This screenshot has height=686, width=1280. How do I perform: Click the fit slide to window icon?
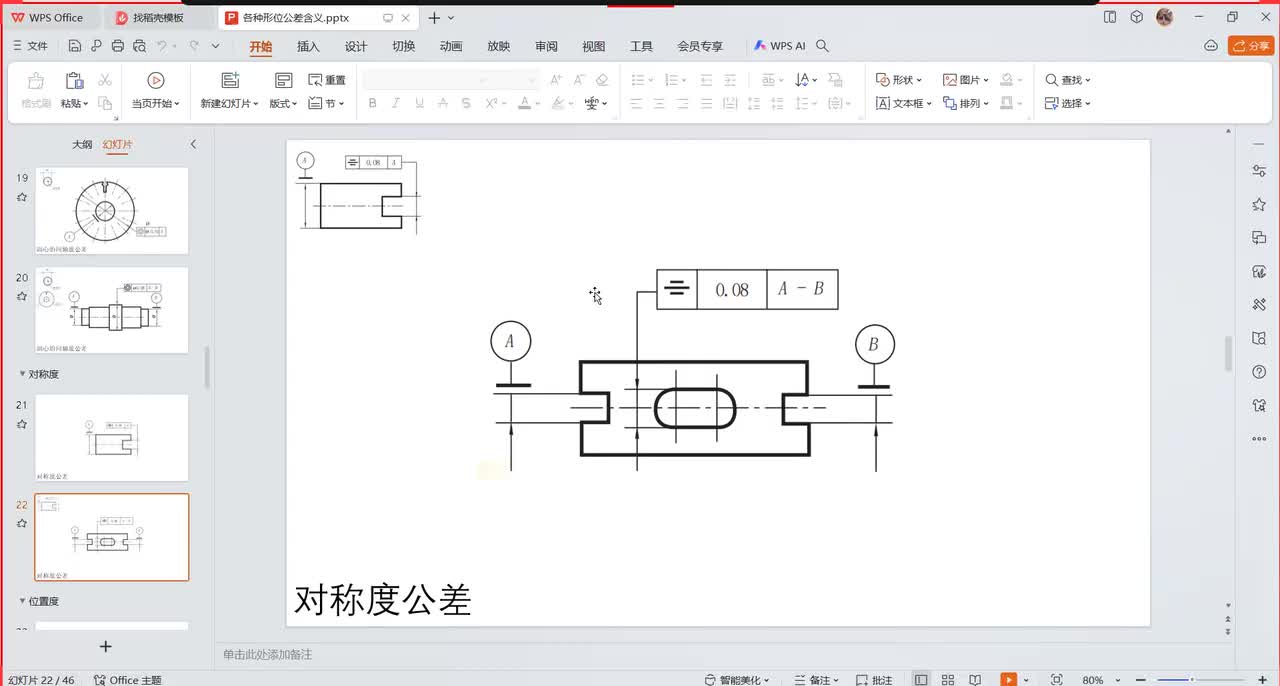[1057, 680]
